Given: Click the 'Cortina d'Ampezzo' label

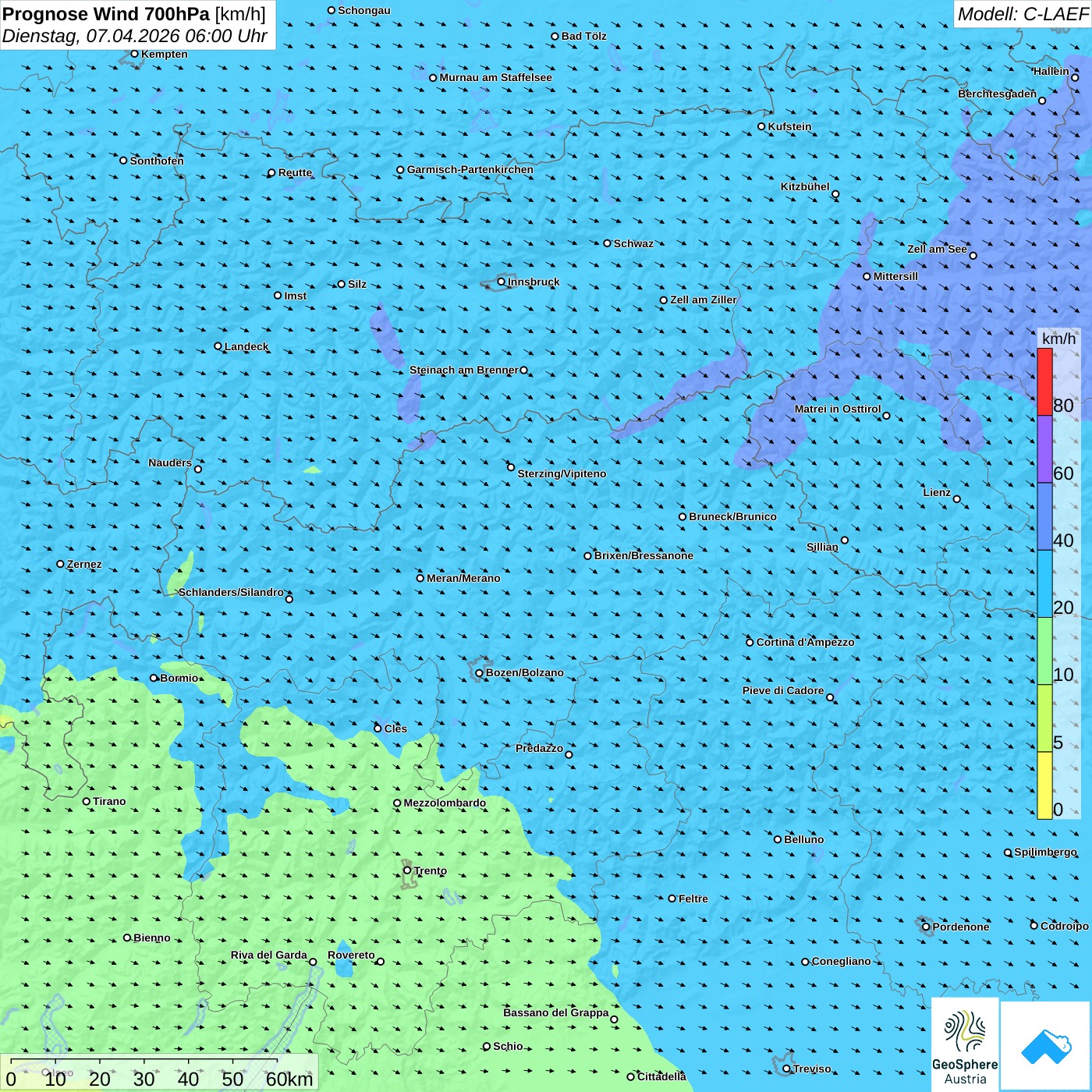Looking at the screenshot, I should 805,642.
